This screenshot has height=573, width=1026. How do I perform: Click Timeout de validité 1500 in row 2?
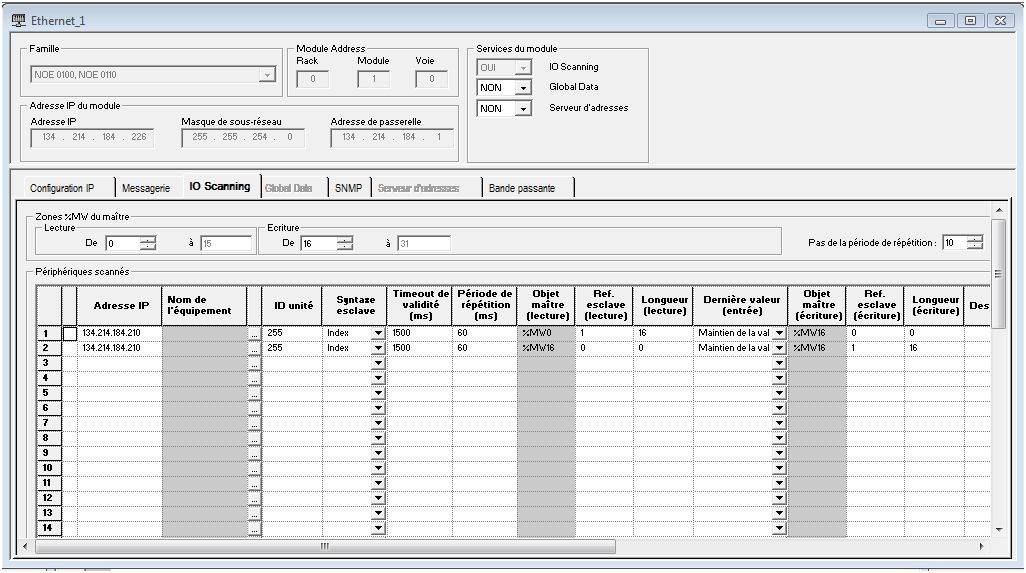401,348
